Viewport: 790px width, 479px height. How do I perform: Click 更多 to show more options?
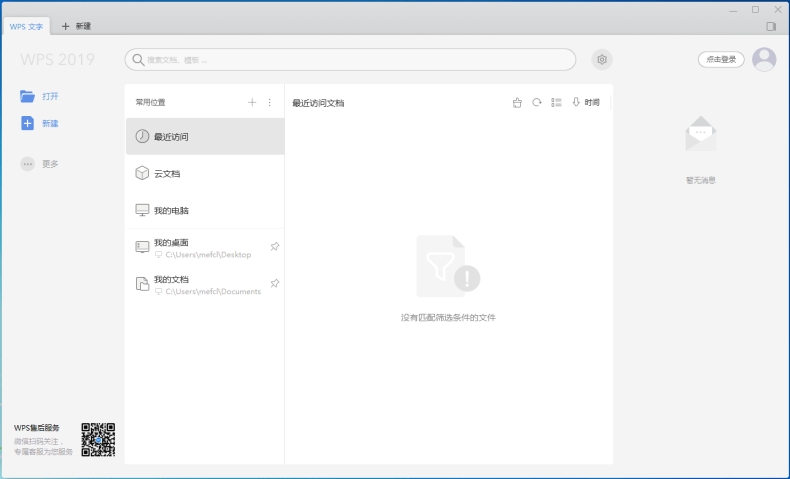(39, 164)
